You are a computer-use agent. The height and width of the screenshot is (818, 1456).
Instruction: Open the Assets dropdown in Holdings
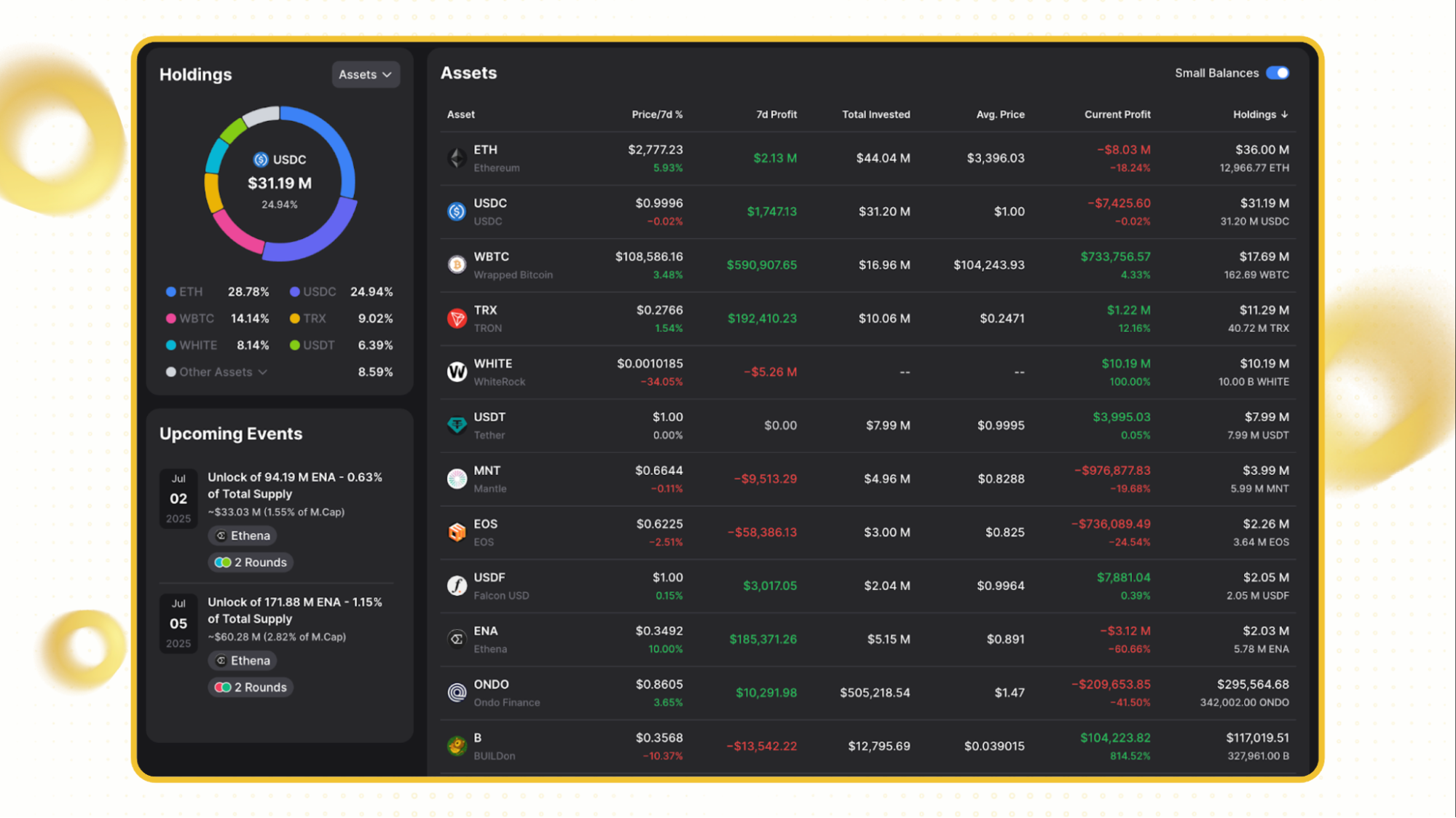click(366, 74)
